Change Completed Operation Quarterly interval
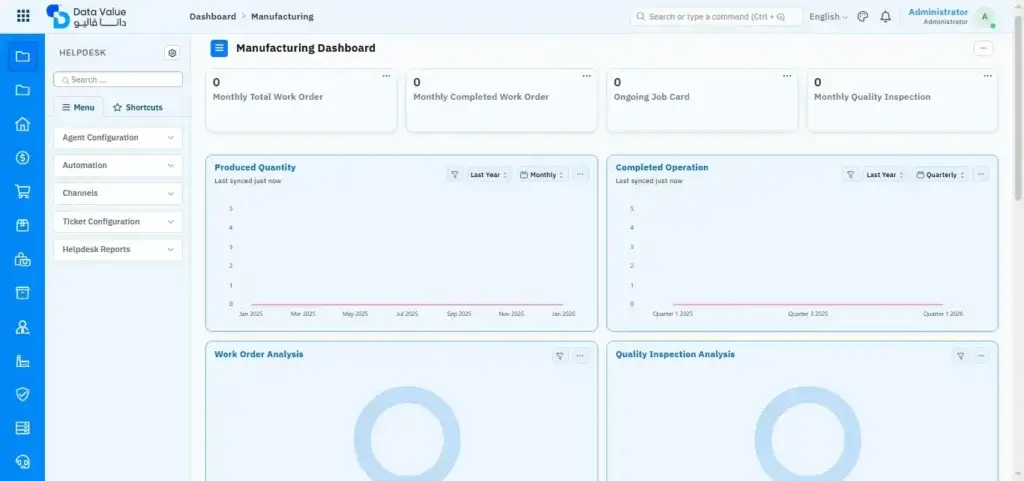The height and width of the screenshot is (481, 1024). pyautogui.click(x=940, y=175)
